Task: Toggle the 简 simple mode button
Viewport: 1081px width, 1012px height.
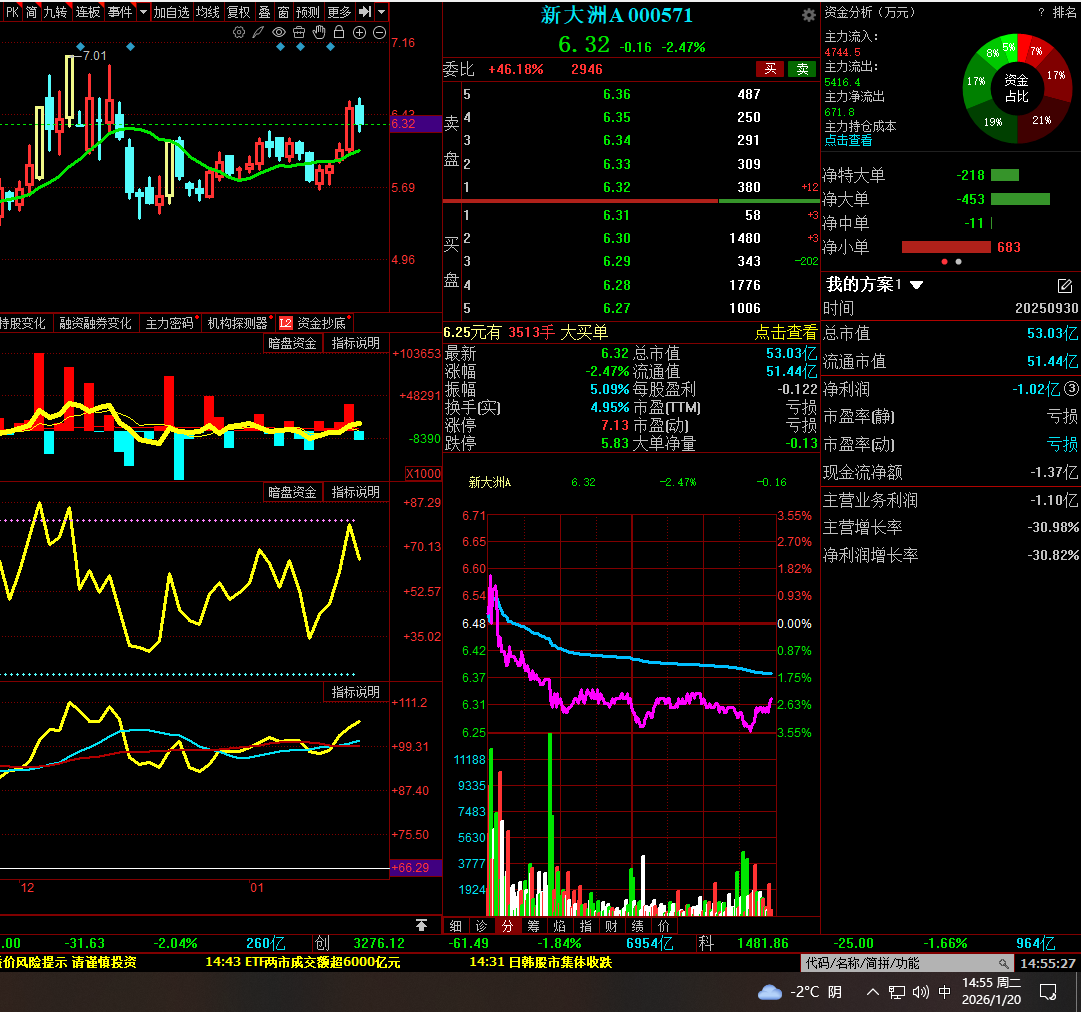Action: tap(31, 12)
